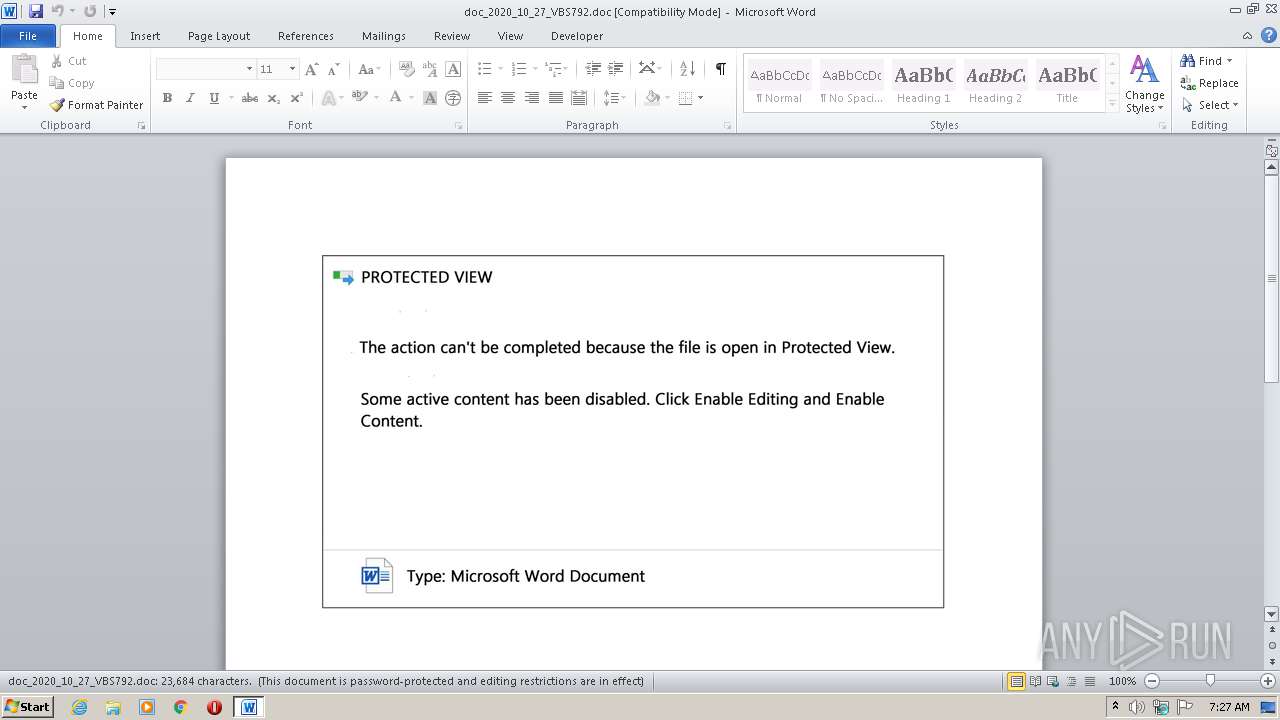Click the Cut scissors icon
1280x720 pixels.
click(x=56, y=61)
